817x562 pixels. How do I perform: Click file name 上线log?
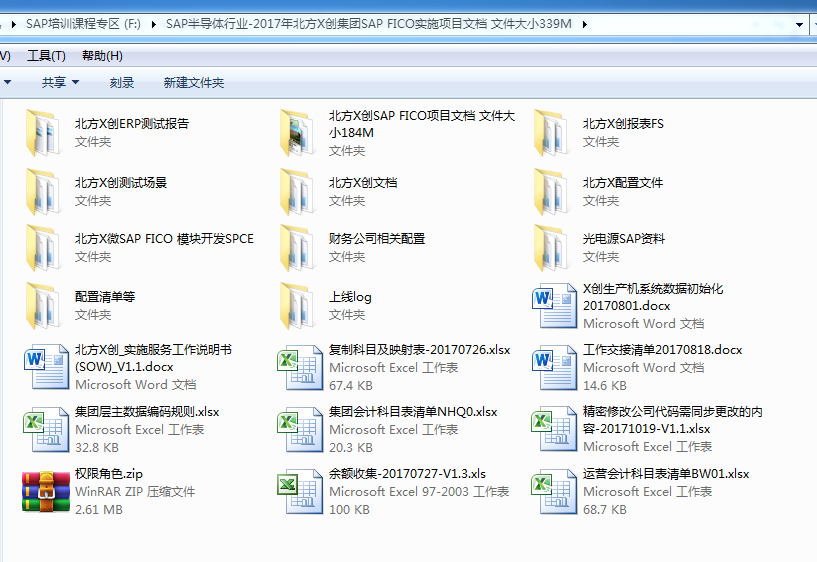point(350,297)
